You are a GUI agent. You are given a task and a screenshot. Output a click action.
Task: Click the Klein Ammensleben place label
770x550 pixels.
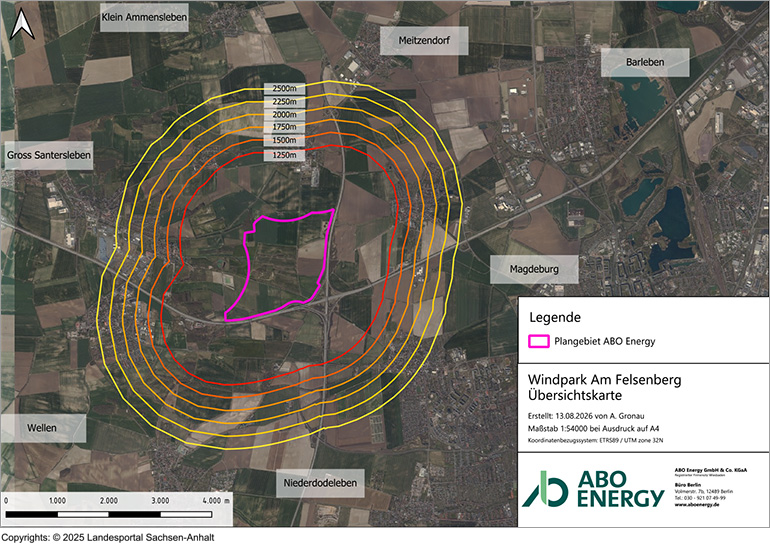point(144,17)
